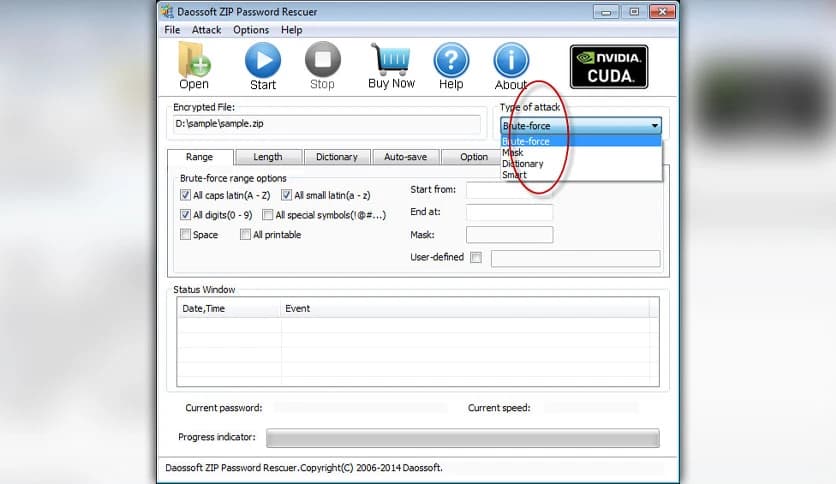Click the 'Current password:' label
The height and width of the screenshot is (484, 836).
click(x=224, y=408)
